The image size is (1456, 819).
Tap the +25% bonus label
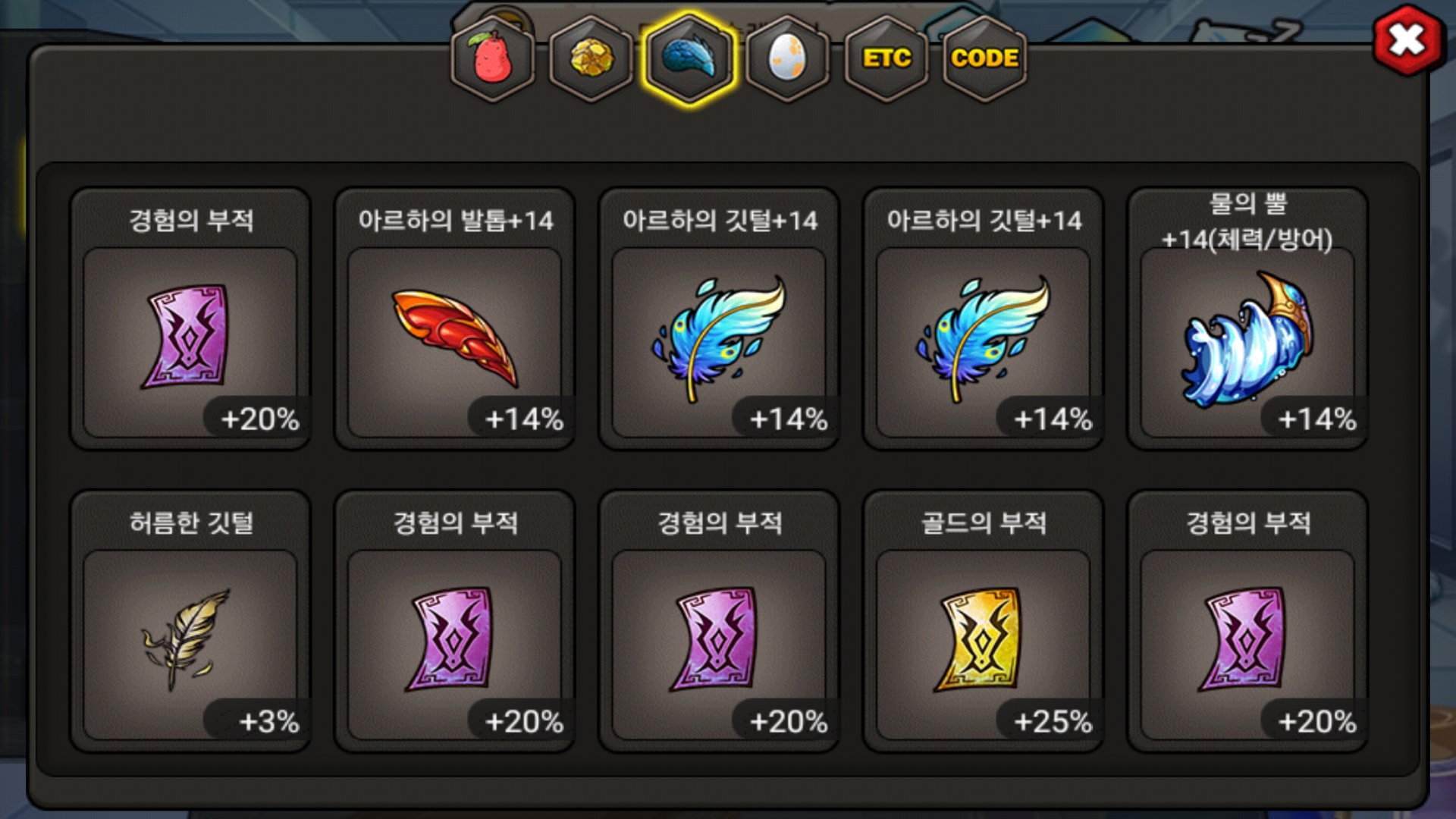[1053, 721]
